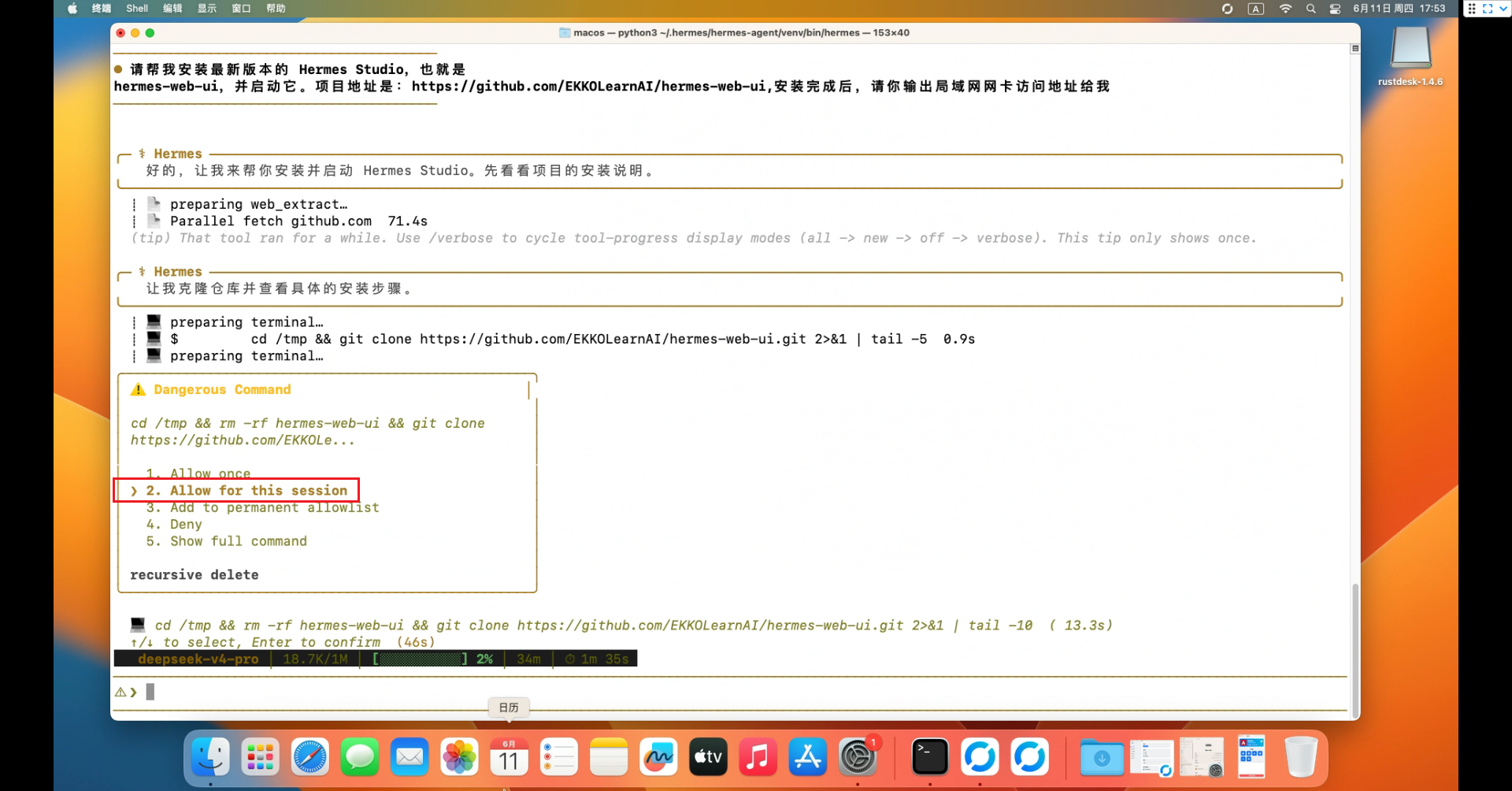Click the 1m 35s timer status
Image resolution: width=1512 pixels, height=791 pixels.
[x=597, y=659]
